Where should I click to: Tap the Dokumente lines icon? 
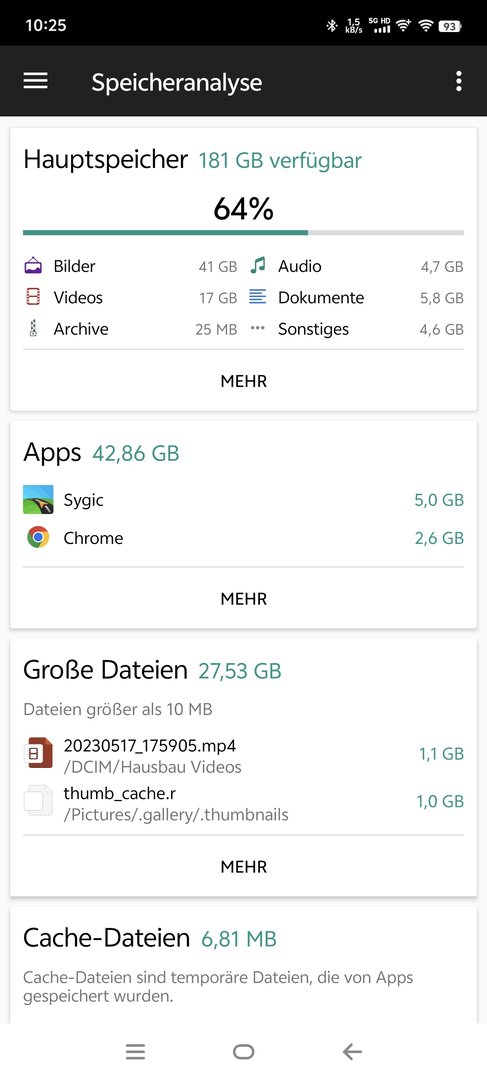click(x=258, y=297)
